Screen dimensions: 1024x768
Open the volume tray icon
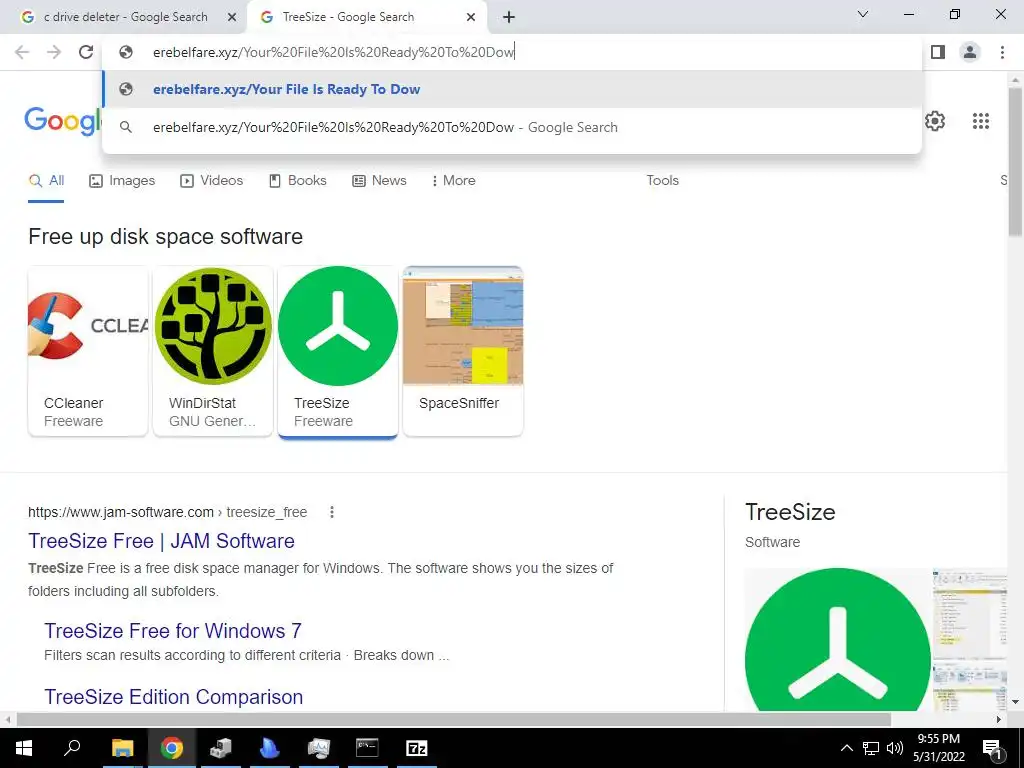(895, 748)
